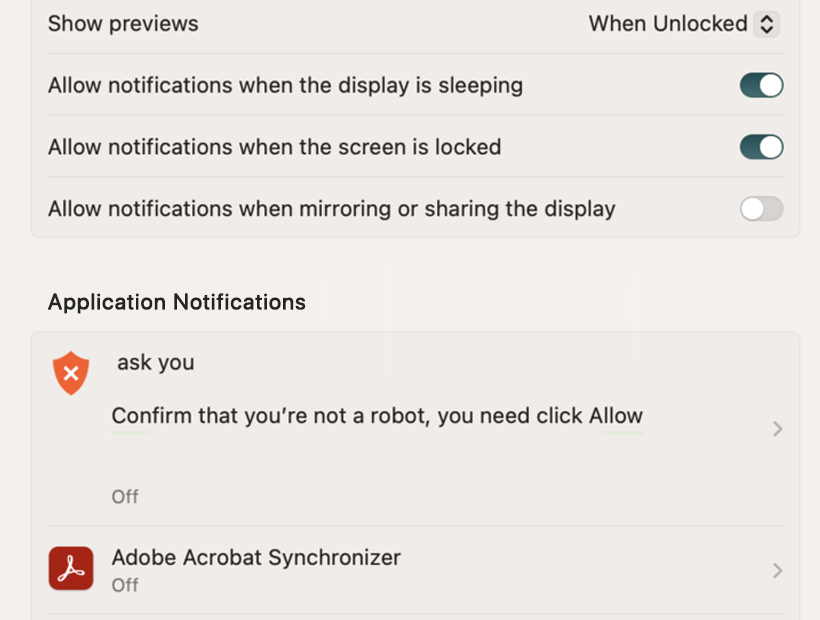Image resolution: width=820 pixels, height=620 pixels.
Task: Click 'Allow notifications when the screen is locked' label
Action: click(275, 147)
